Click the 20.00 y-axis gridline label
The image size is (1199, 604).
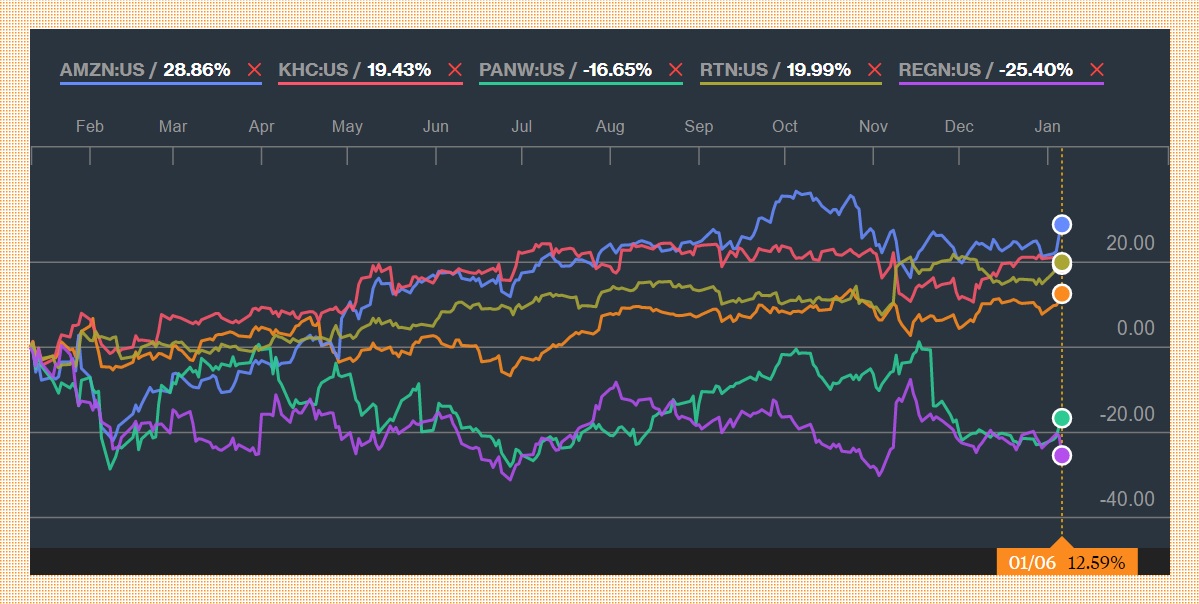(x=1129, y=243)
